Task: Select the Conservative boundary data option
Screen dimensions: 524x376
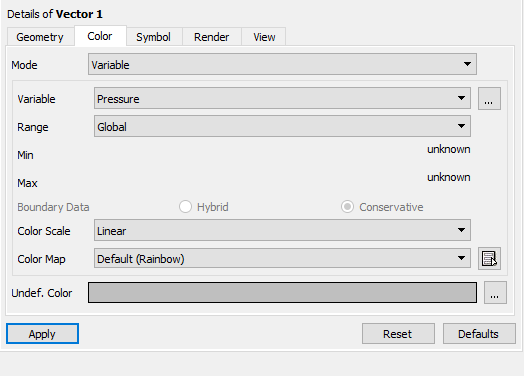Action: point(348,207)
